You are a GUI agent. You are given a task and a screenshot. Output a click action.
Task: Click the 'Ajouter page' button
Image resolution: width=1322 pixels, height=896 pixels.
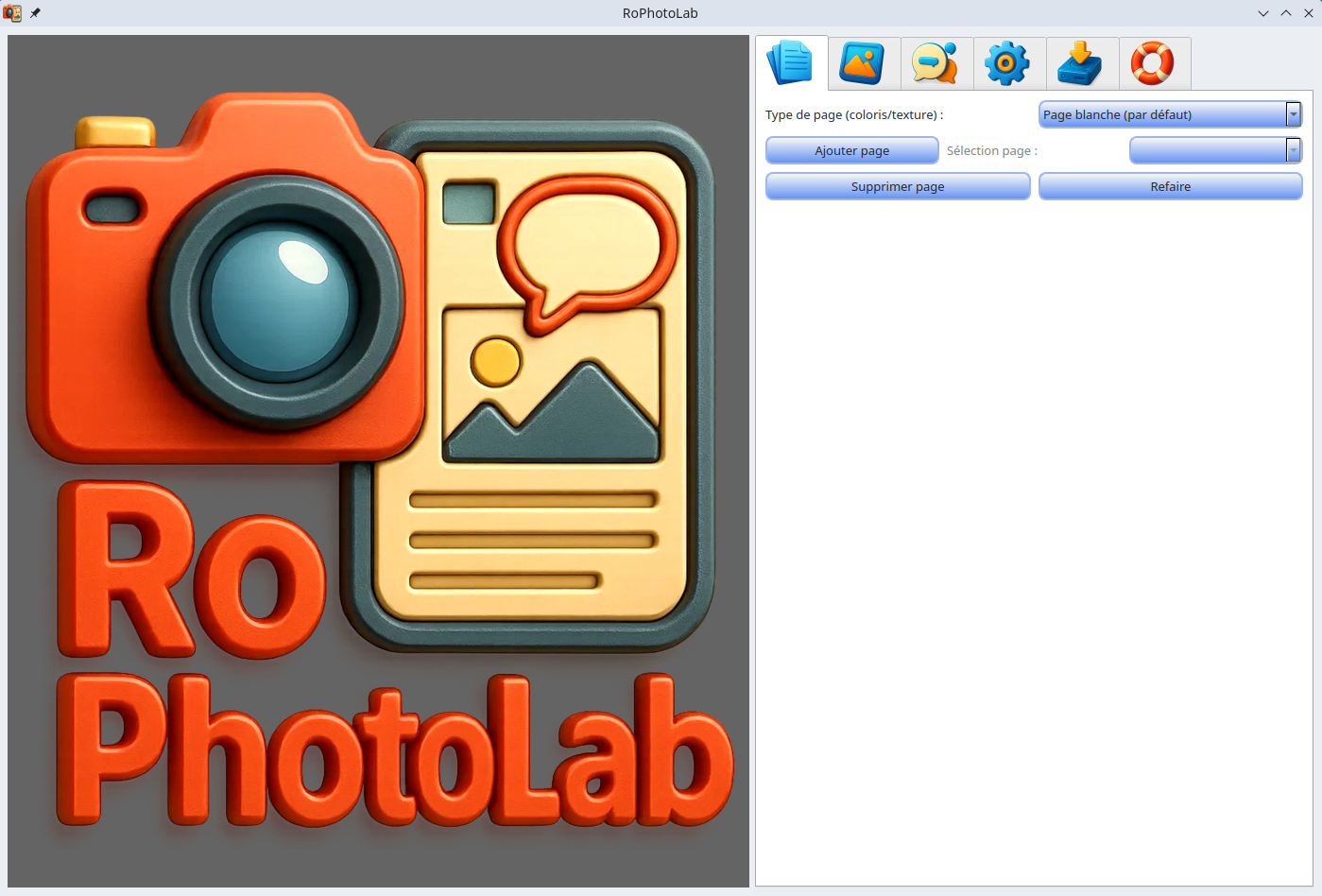pyautogui.click(x=851, y=150)
